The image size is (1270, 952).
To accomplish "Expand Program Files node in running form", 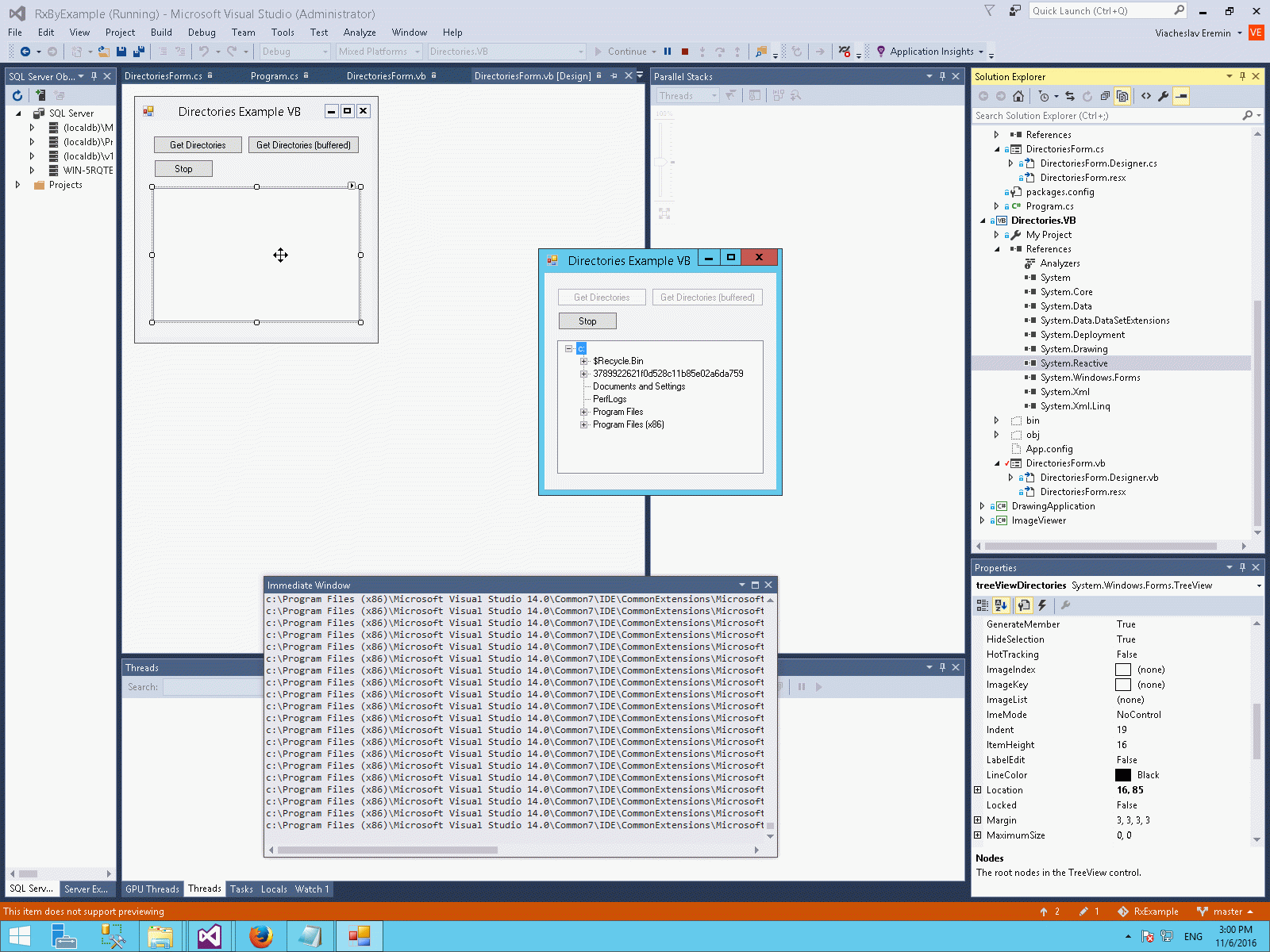I will 583,412.
